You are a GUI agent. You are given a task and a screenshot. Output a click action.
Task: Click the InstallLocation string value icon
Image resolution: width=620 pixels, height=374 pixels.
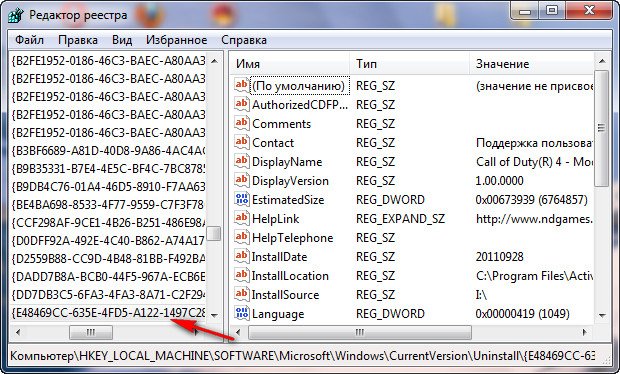242,275
